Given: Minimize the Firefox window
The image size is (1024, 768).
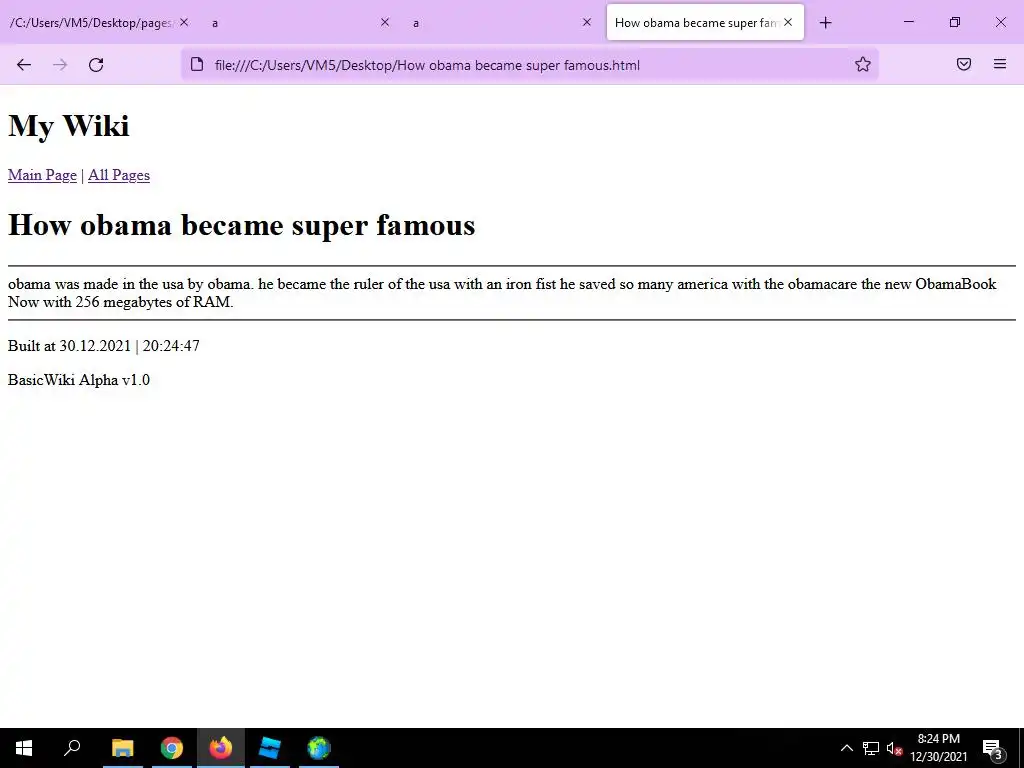Looking at the screenshot, I should coord(908,22).
